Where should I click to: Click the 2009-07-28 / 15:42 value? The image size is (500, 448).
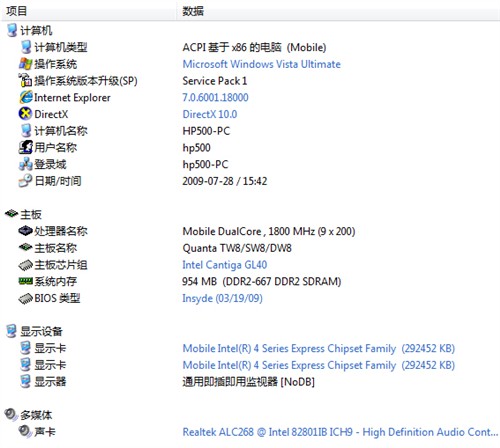point(224,181)
